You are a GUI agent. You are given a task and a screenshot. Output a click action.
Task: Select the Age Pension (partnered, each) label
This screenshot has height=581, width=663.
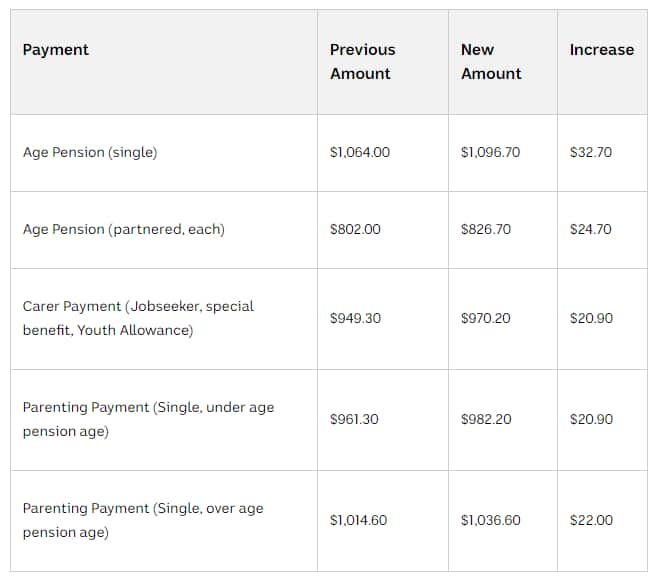pos(123,229)
